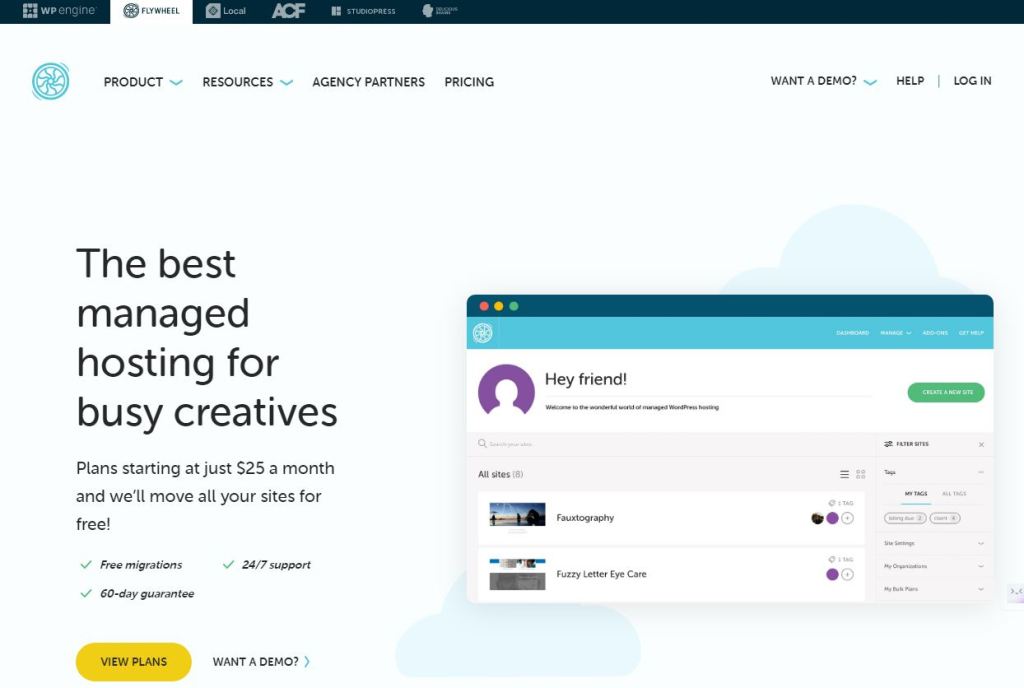Image resolution: width=1024 pixels, height=688 pixels.
Task: Open the Fauxtography site thumbnail
Action: (517, 514)
